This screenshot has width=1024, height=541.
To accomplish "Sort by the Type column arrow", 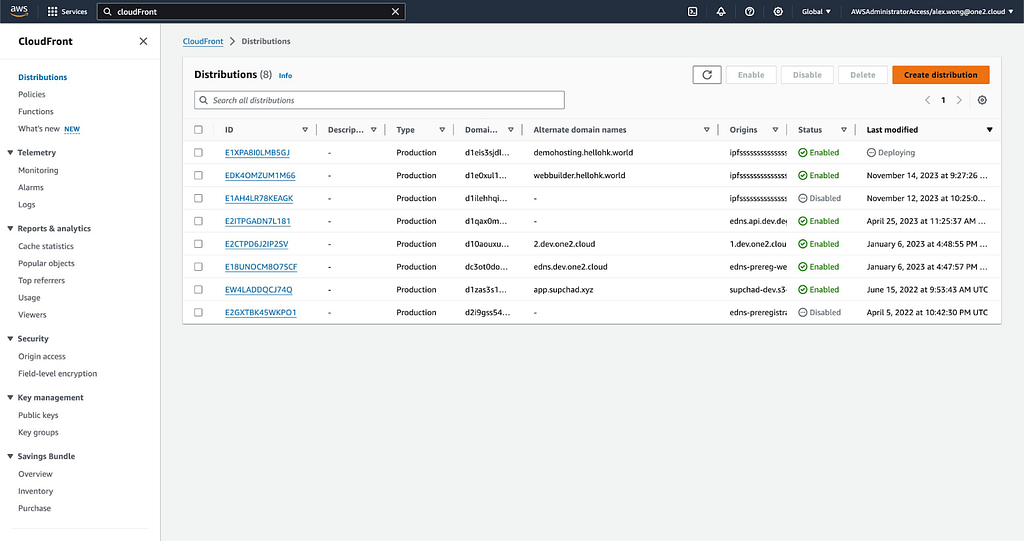I will click(442, 130).
